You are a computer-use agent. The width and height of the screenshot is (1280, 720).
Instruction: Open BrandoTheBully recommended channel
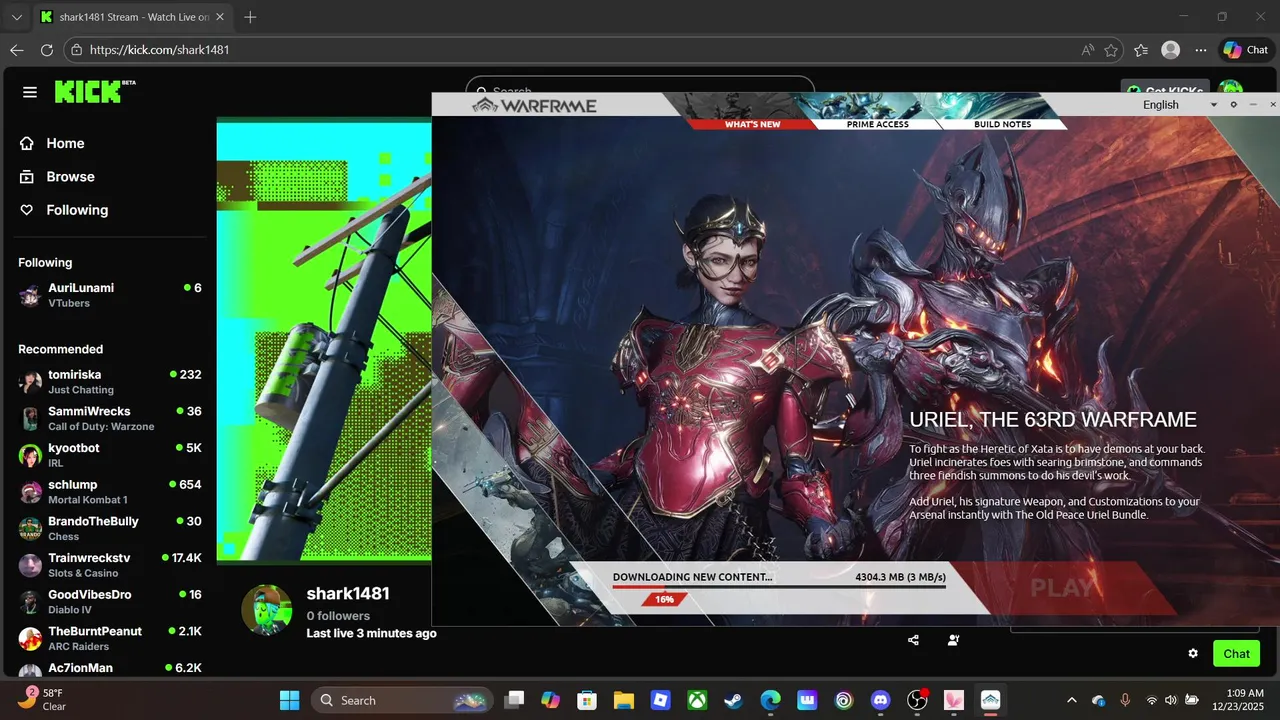(110, 528)
